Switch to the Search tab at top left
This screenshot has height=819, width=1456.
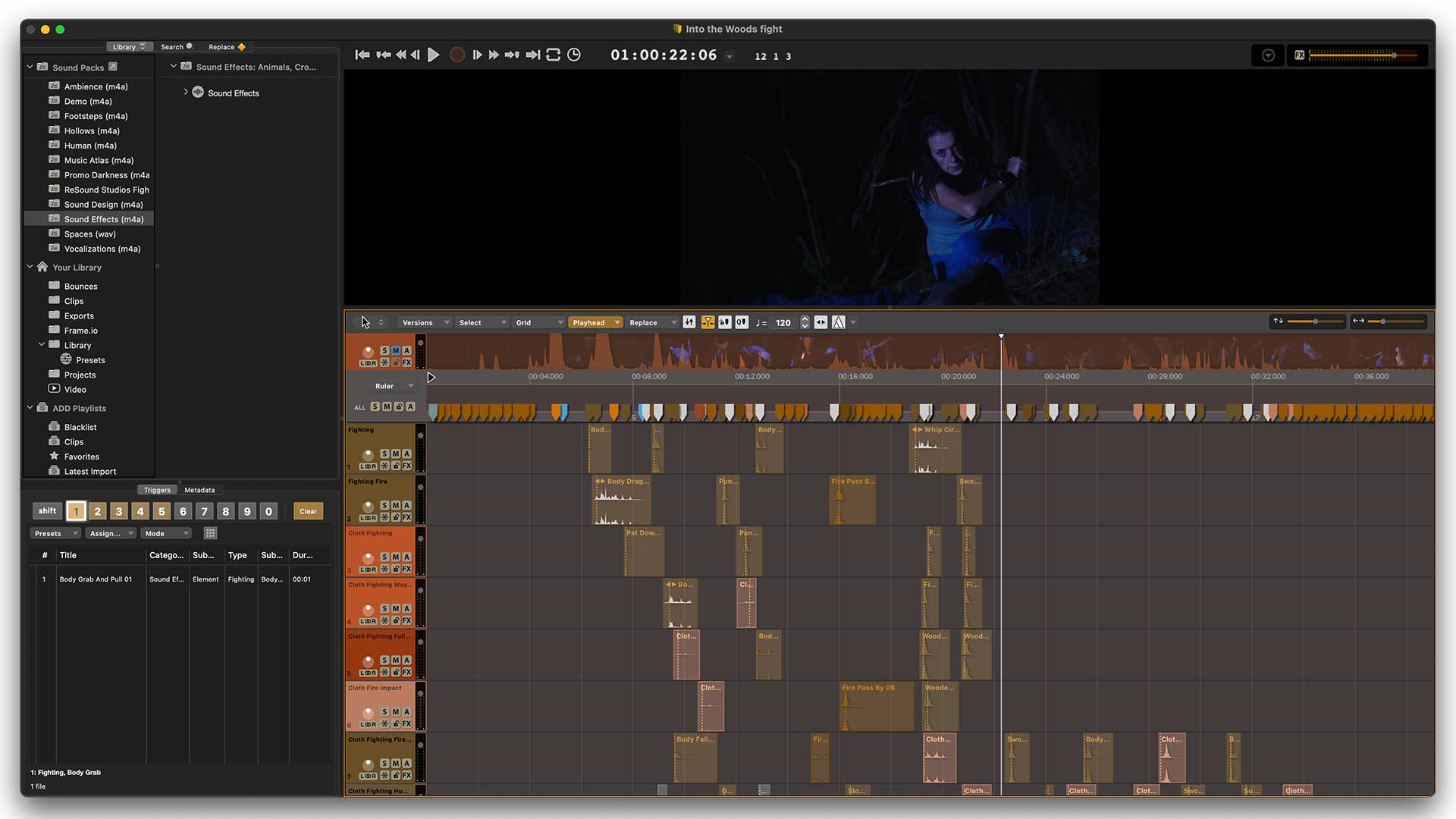click(173, 46)
